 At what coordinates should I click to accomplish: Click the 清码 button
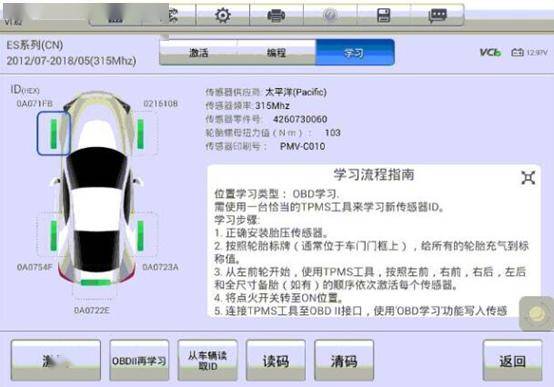pos(344,360)
